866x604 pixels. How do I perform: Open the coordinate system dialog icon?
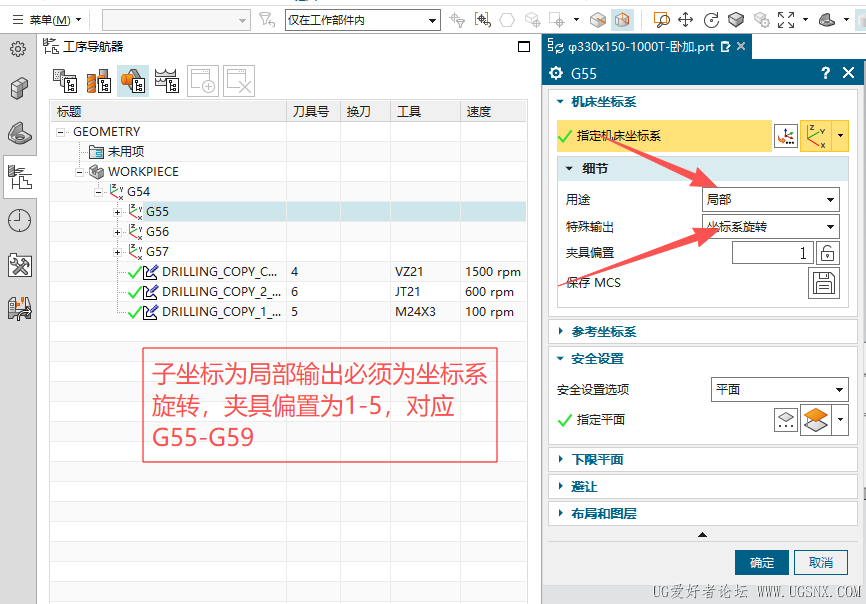click(786, 136)
